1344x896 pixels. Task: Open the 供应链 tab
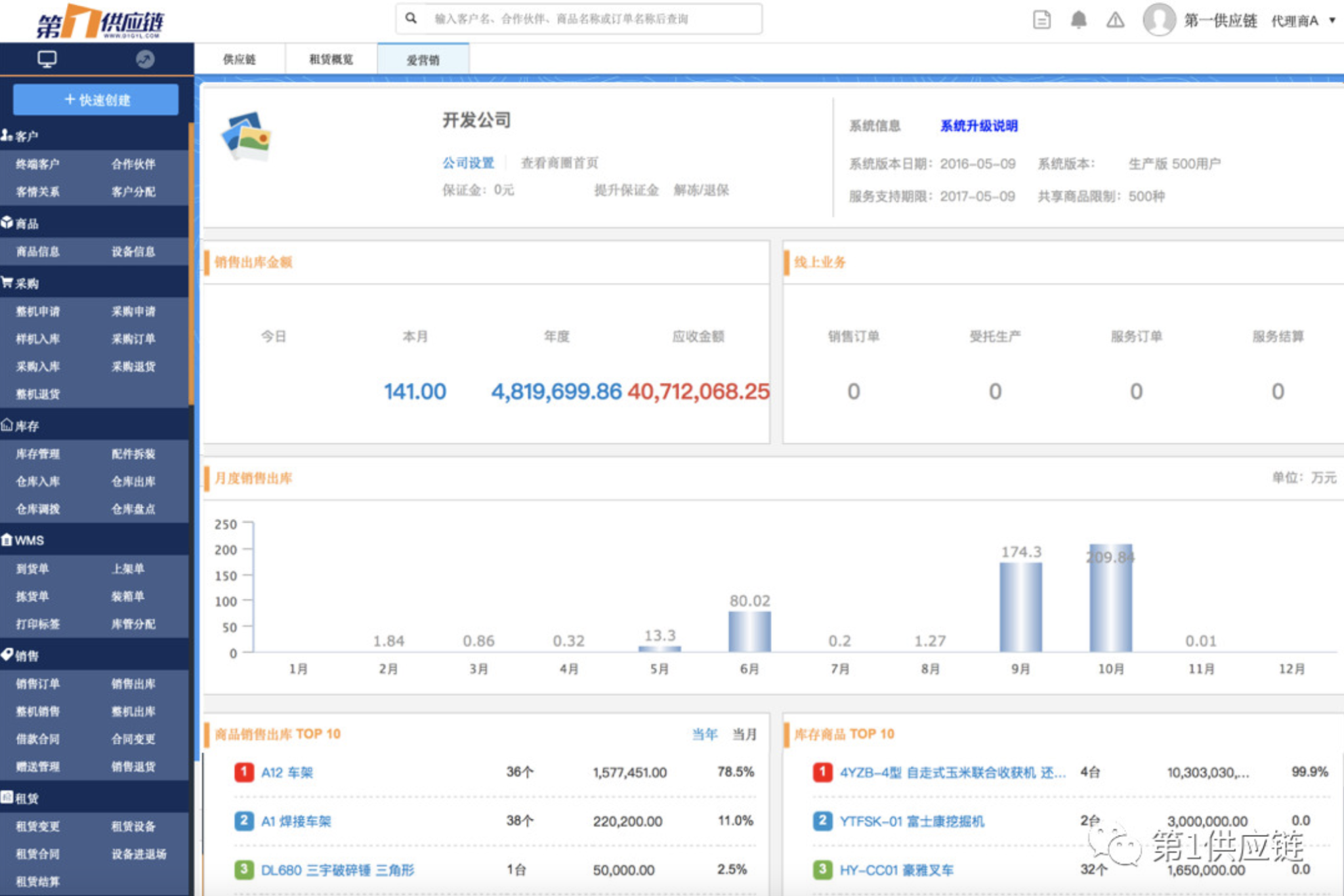click(x=240, y=60)
